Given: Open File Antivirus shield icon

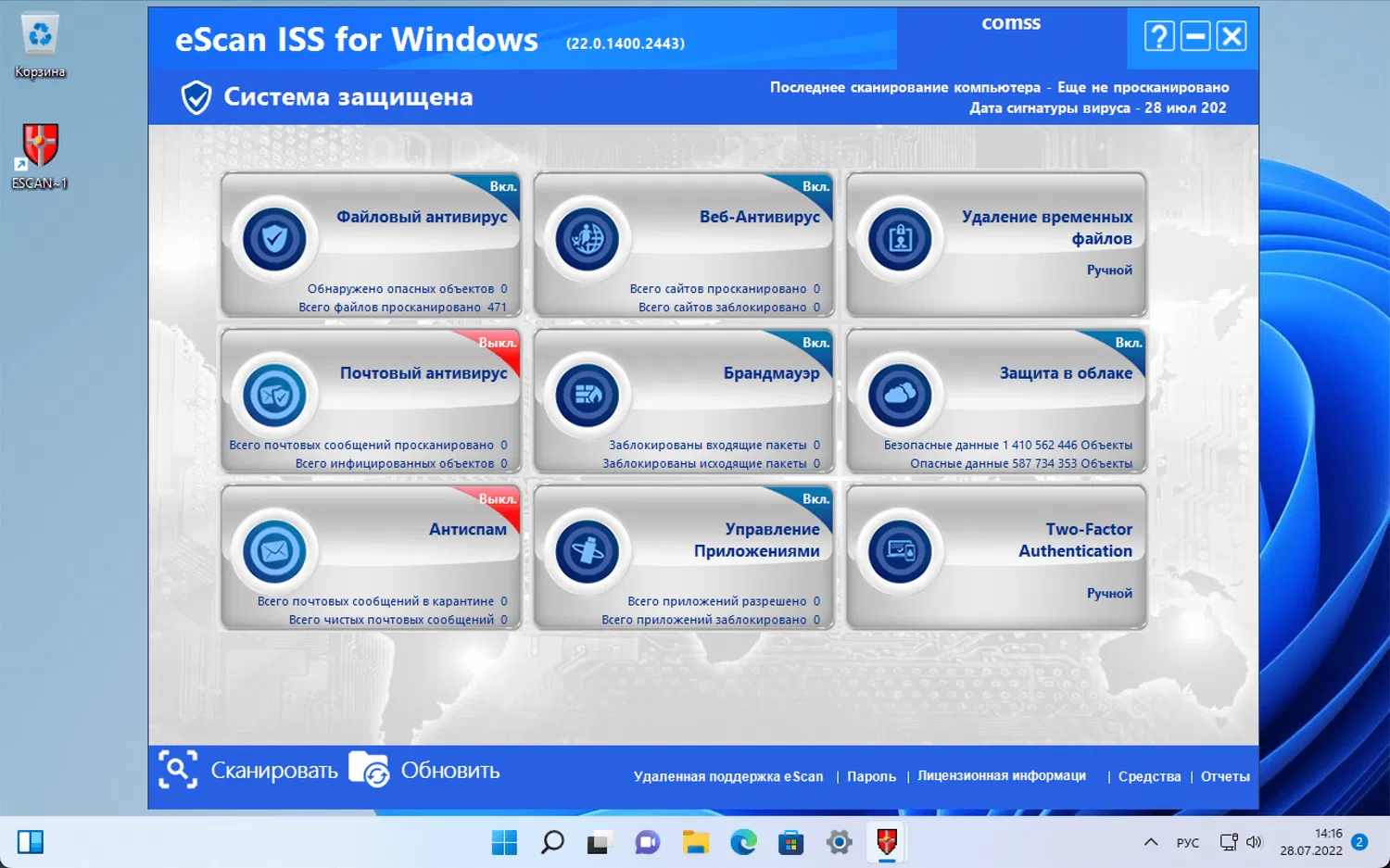Looking at the screenshot, I should tap(274, 239).
